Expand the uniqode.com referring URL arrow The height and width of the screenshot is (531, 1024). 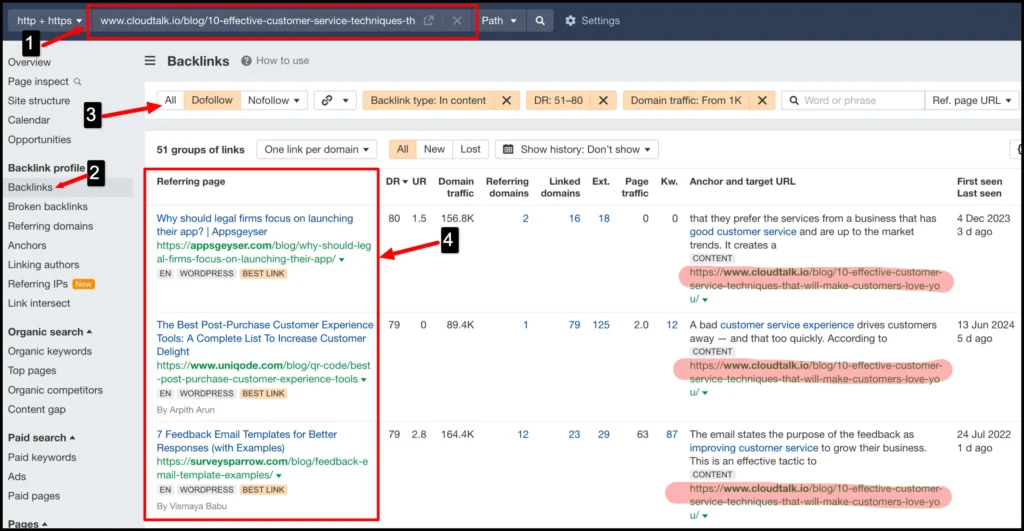click(364, 379)
